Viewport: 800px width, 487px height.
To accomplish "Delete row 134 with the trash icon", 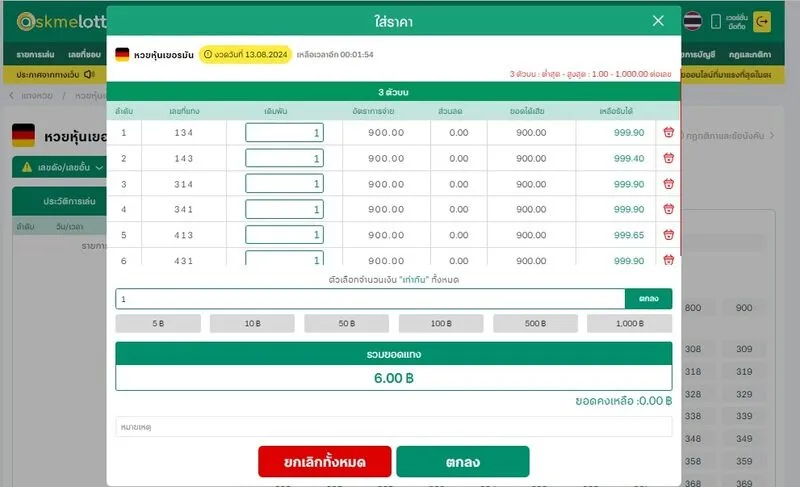I will pos(668,133).
